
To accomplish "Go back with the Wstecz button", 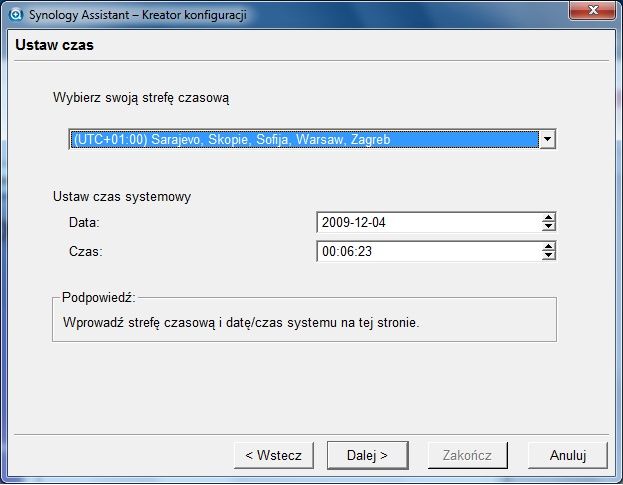I will 274,455.
